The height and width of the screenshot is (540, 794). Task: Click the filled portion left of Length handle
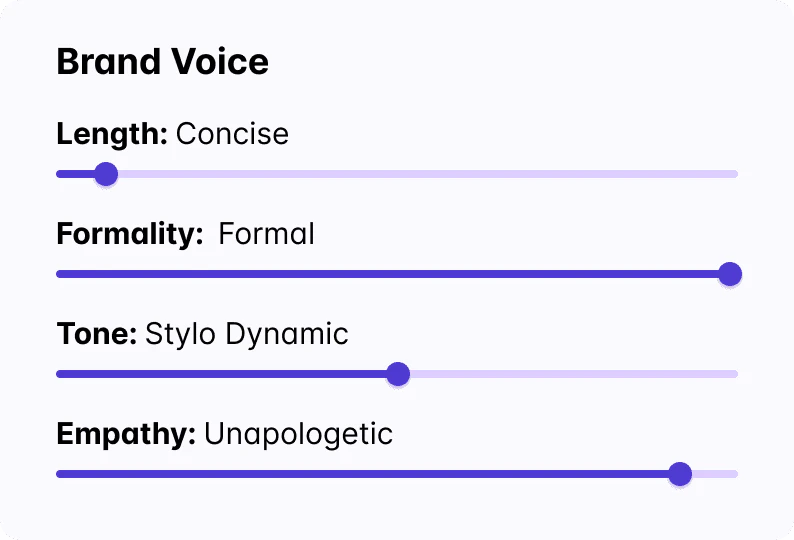[72, 174]
